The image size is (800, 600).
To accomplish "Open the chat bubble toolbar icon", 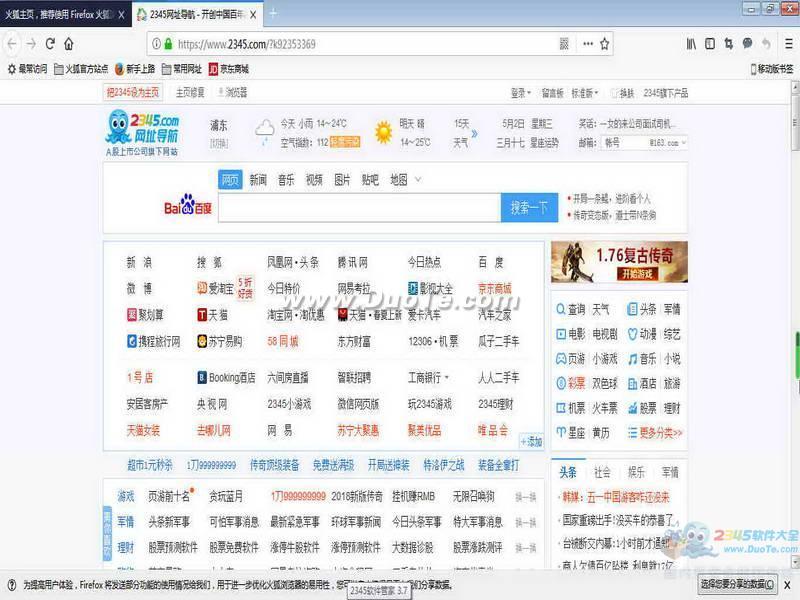I will click(x=747, y=44).
